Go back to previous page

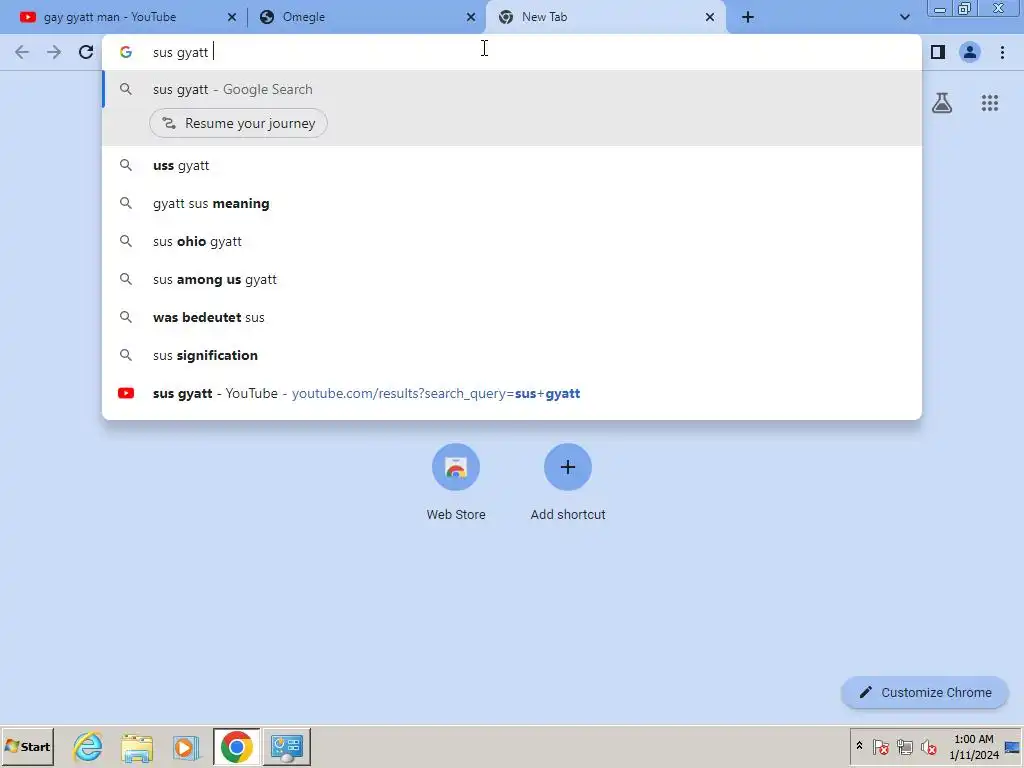22,52
